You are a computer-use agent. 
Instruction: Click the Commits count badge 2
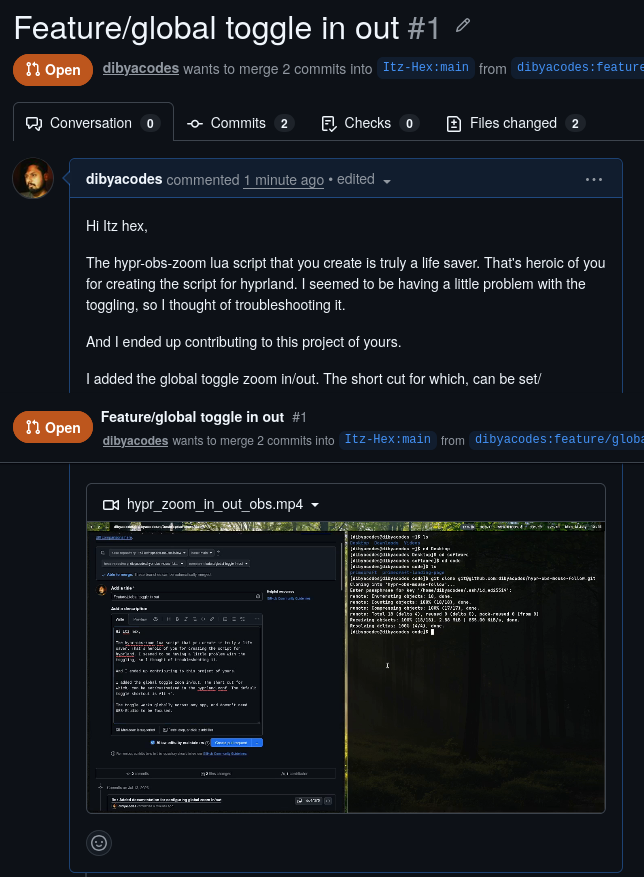pyautogui.click(x=284, y=124)
